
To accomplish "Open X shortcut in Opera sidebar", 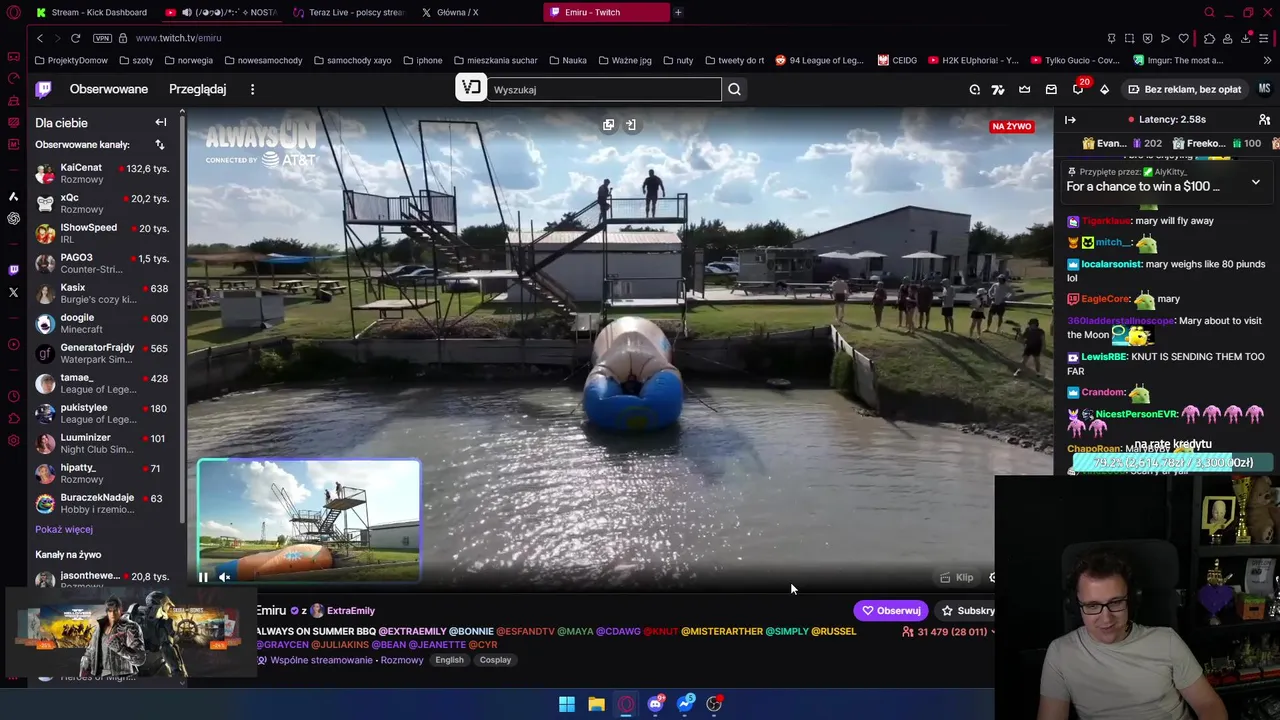I will (13, 292).
